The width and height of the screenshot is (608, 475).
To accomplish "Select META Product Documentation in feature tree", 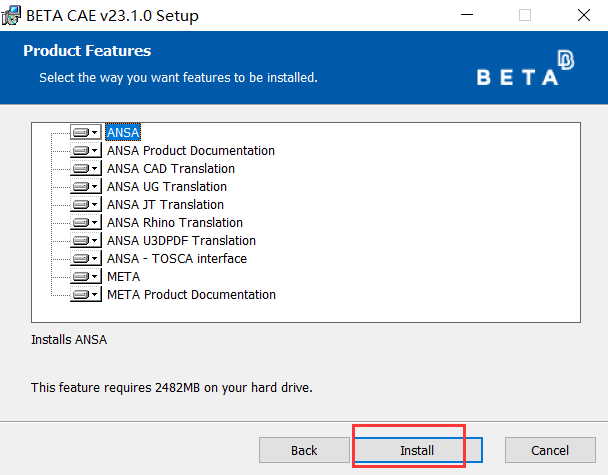I will point(192,294).
